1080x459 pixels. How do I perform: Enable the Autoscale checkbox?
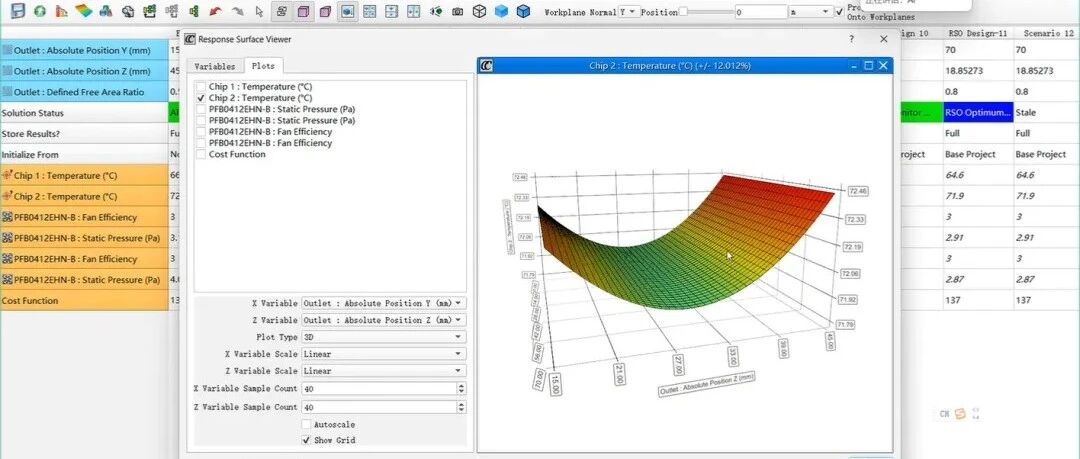click(x=307, y=425)
